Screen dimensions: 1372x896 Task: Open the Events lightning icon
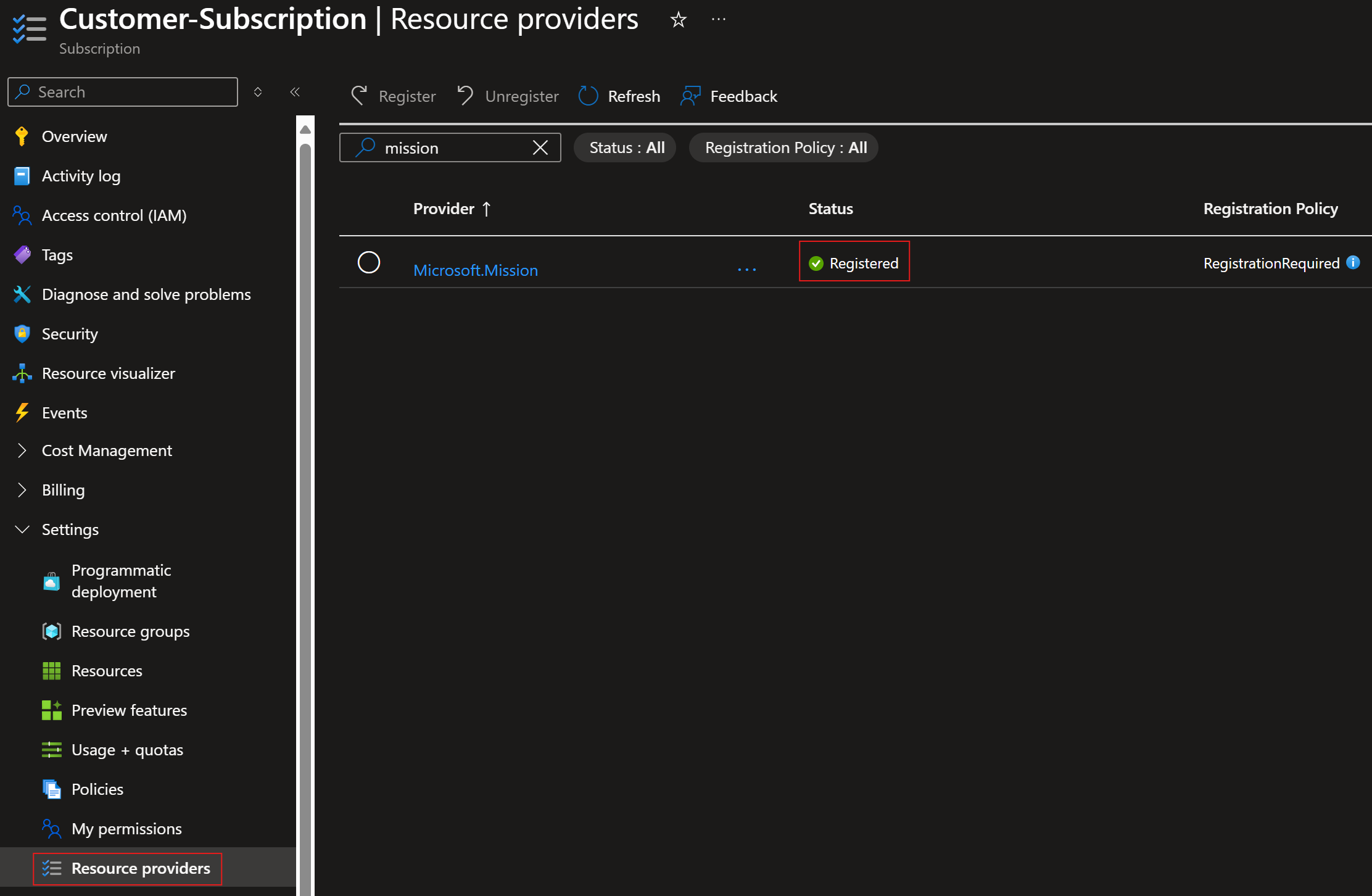coord(22,413)
